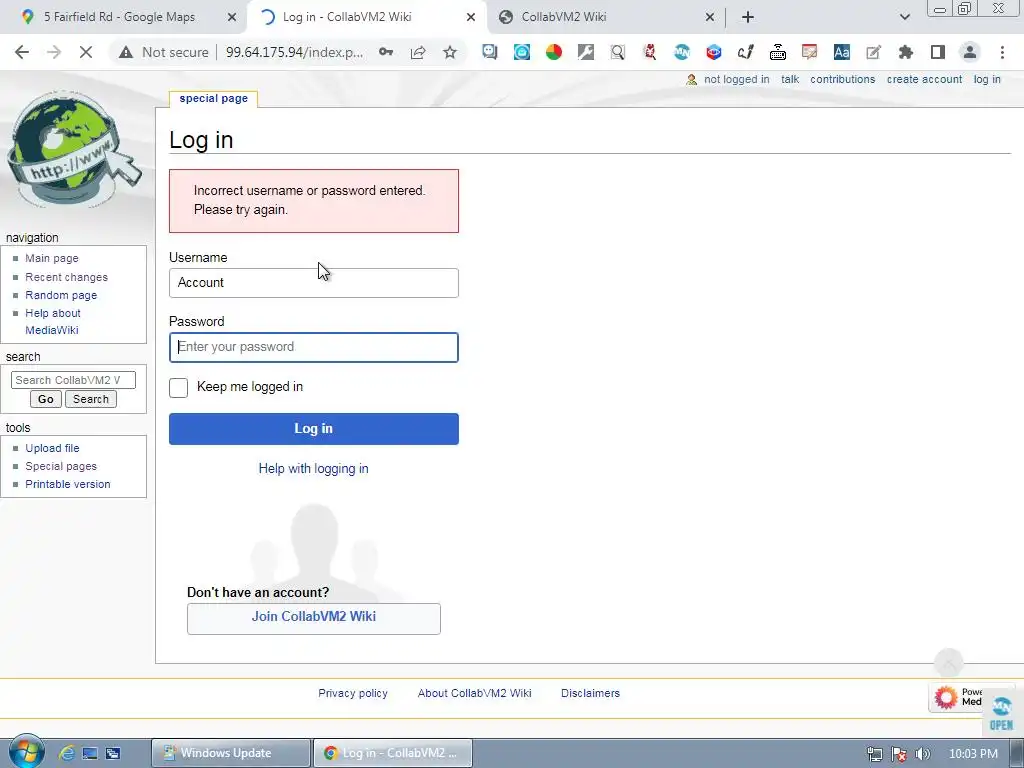Open the handwriting pen extension

(746, 52)
